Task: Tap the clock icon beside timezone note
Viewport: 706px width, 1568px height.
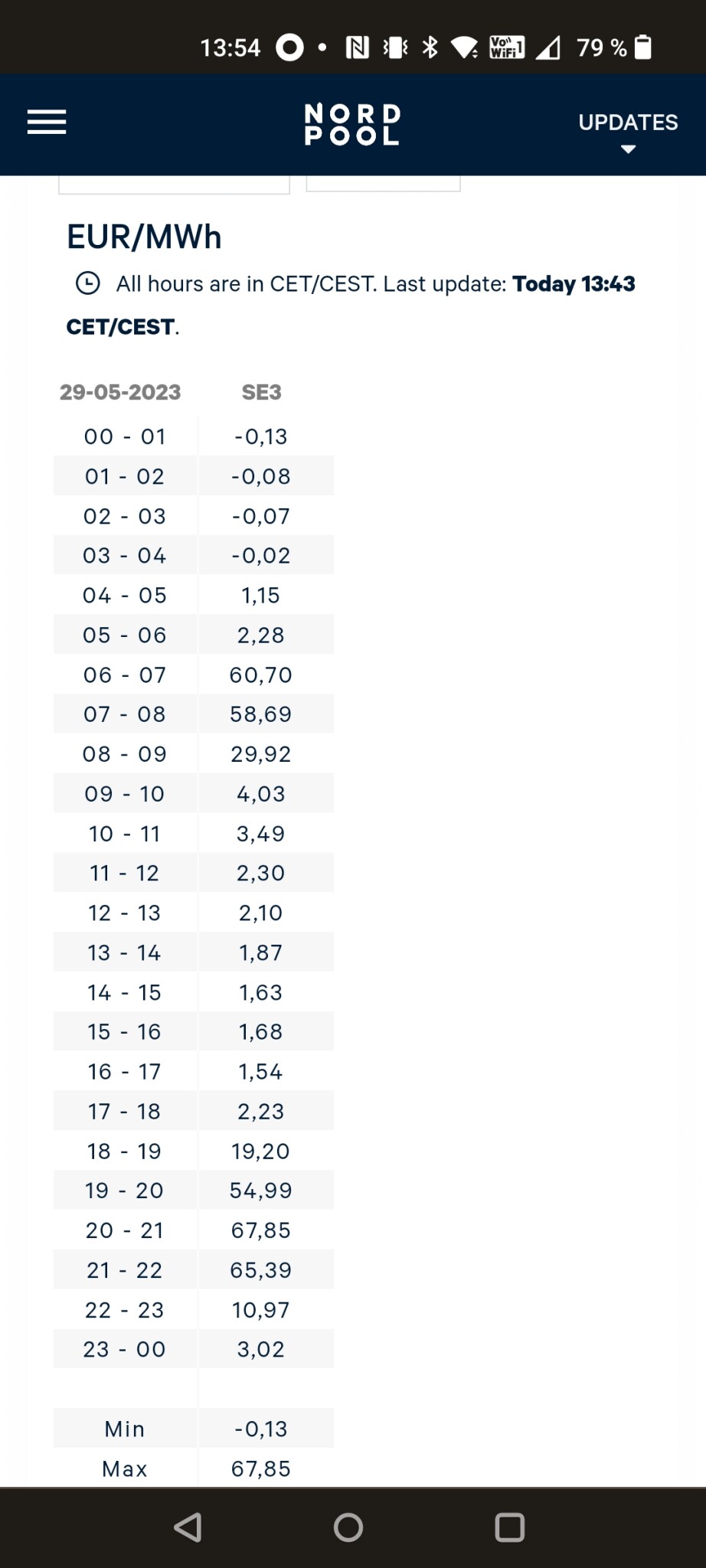Action: [x=88, y=283]
